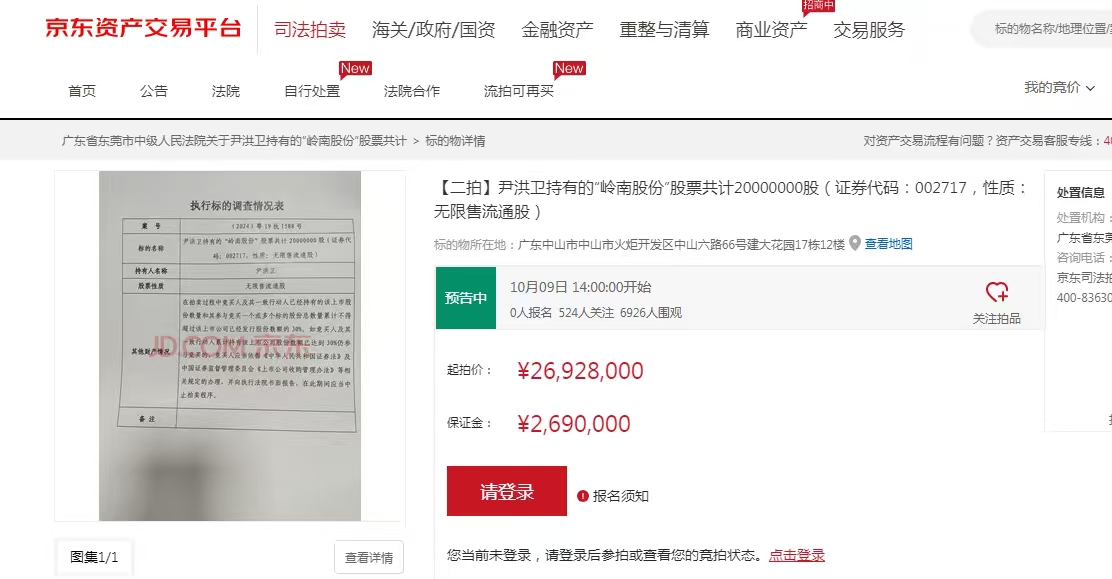Click the 点击登录 link
The image size is (1112, 579).
796,556
